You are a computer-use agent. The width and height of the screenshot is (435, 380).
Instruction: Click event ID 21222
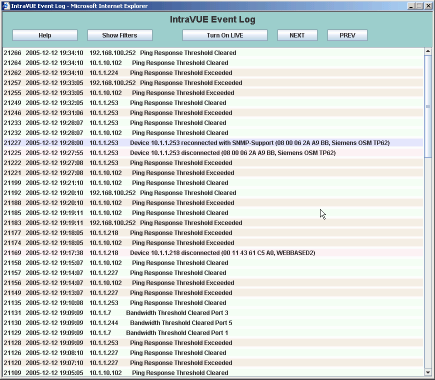pyautogui.click(x=12, y=163)
